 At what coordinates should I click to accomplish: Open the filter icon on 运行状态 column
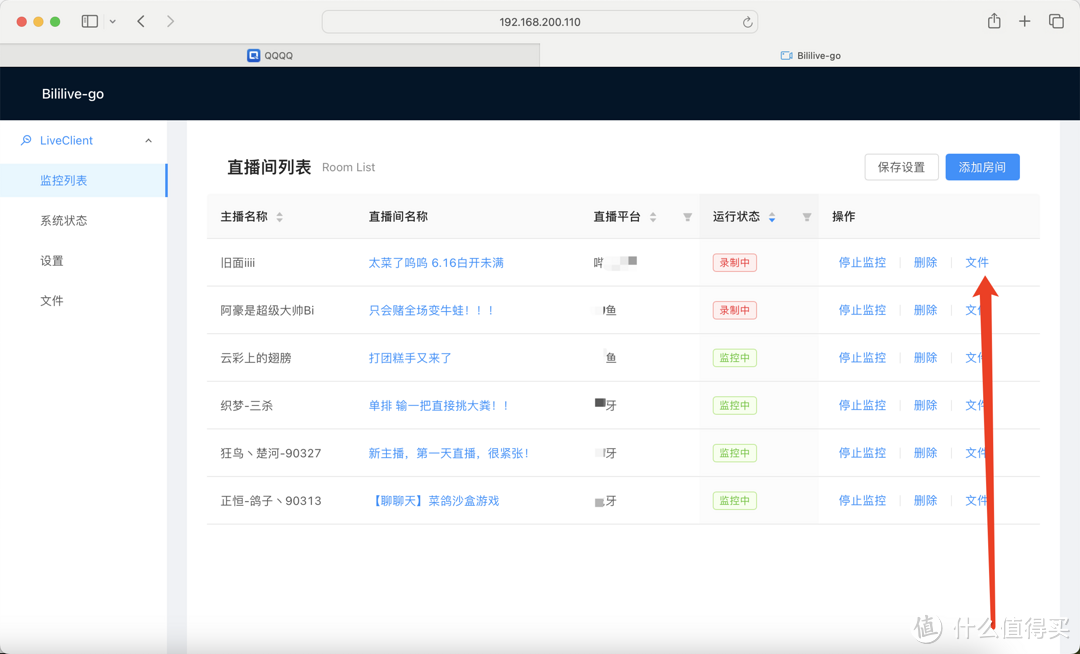tap(806, 216)
